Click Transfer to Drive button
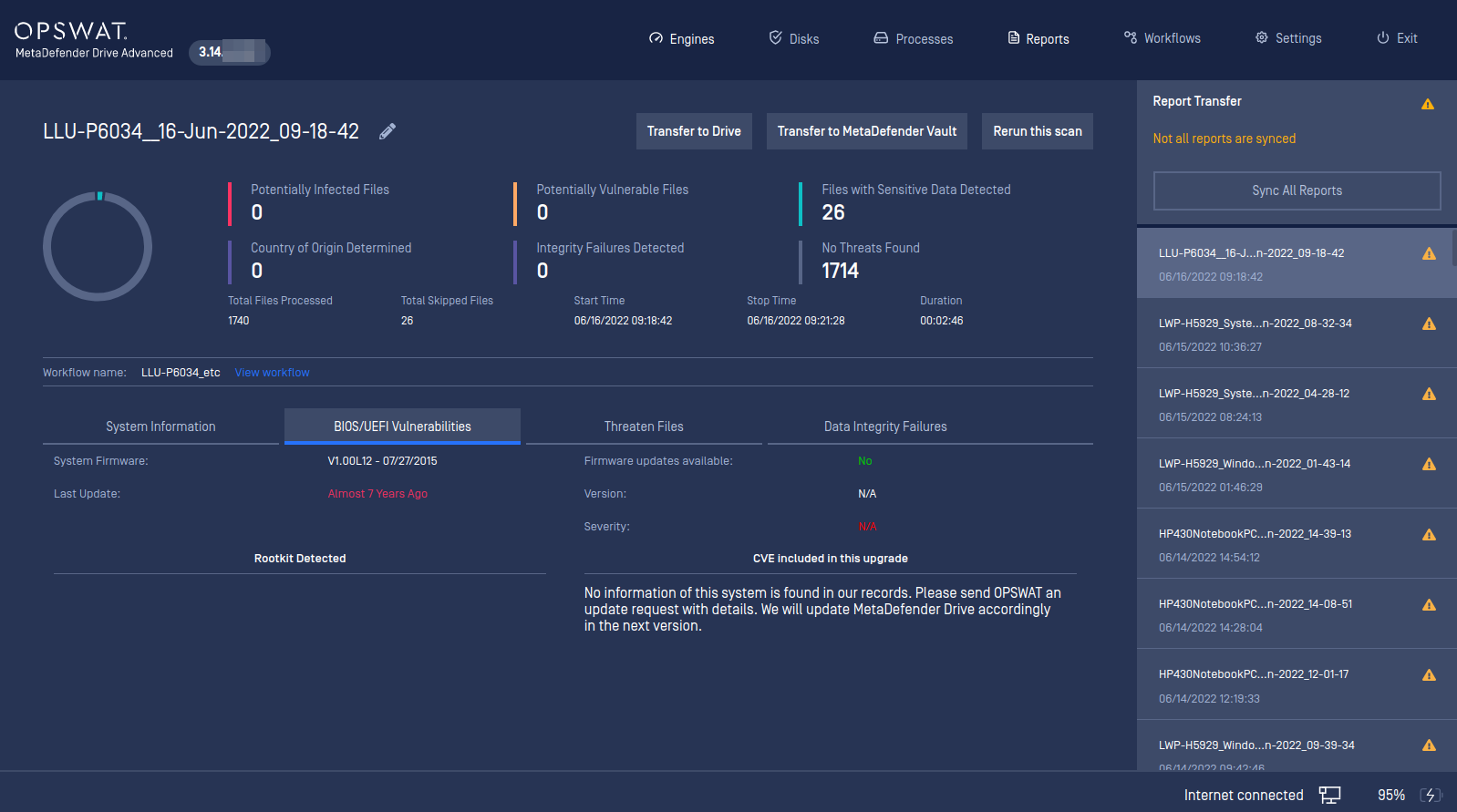The image size is (1457, 812). (694, 131)
